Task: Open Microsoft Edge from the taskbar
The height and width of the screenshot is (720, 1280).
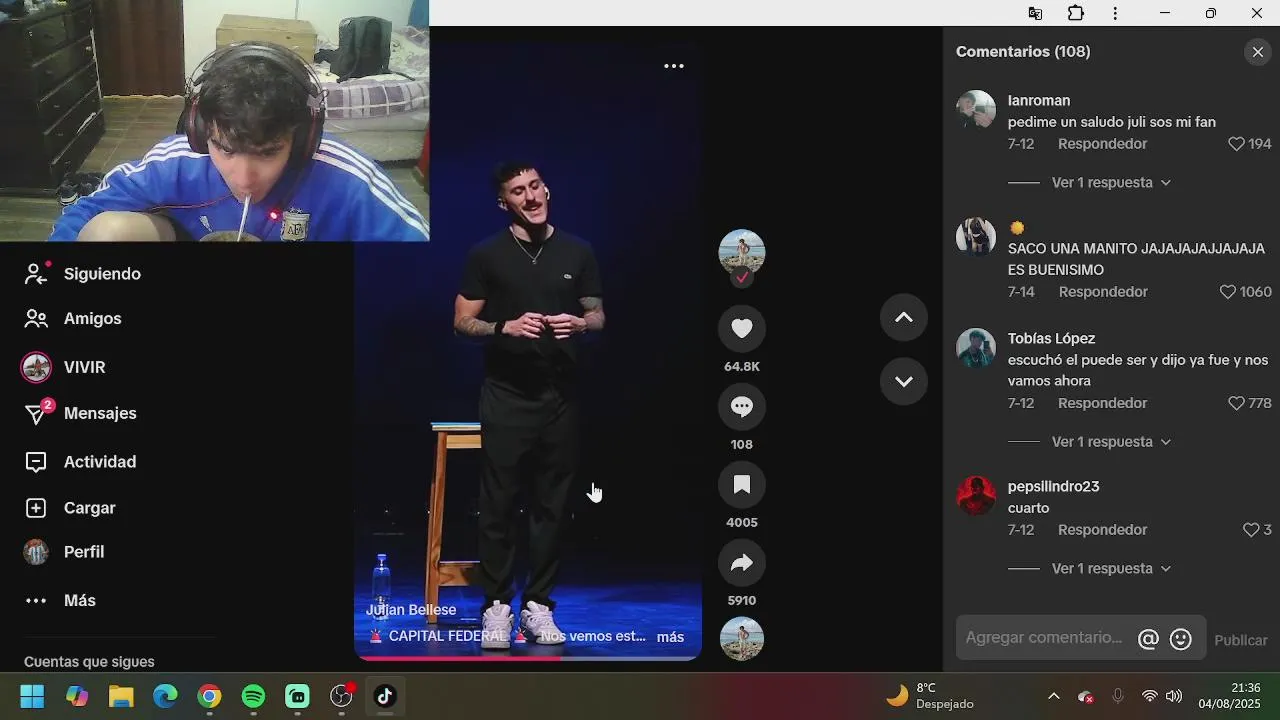Action: coord(165,696)
